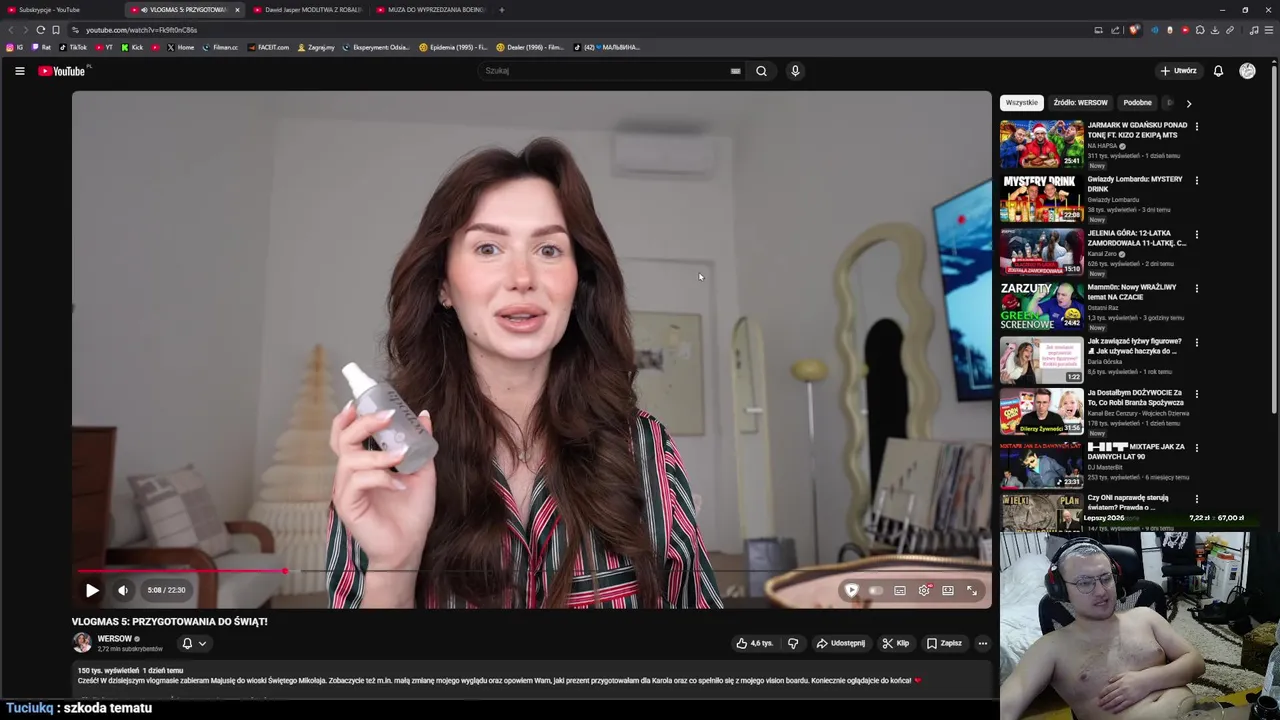Viewport: 1280px width, 720px height.
Task: Click the shield play icon in player controls
Action: pos(852,590)
